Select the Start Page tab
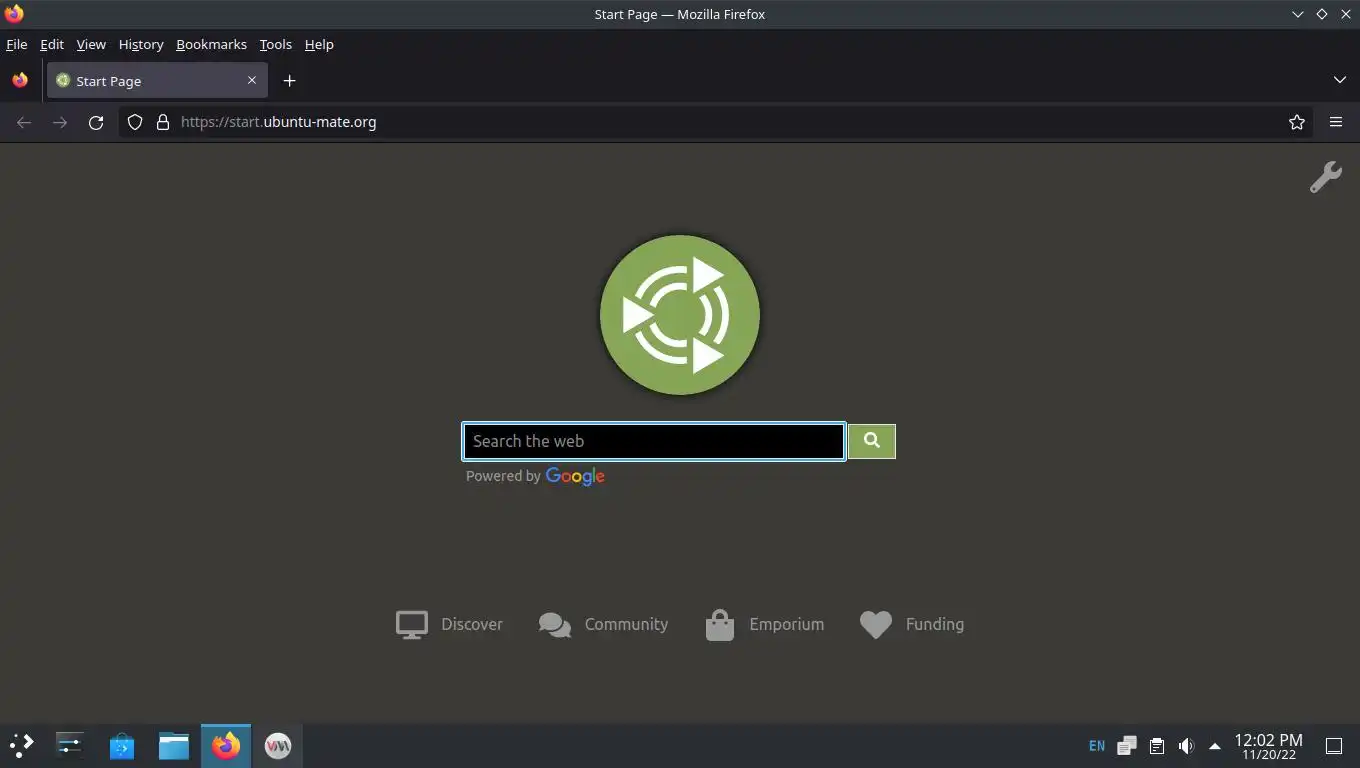Viewport: 1360px width, 768px height. [x=157, y=81]
